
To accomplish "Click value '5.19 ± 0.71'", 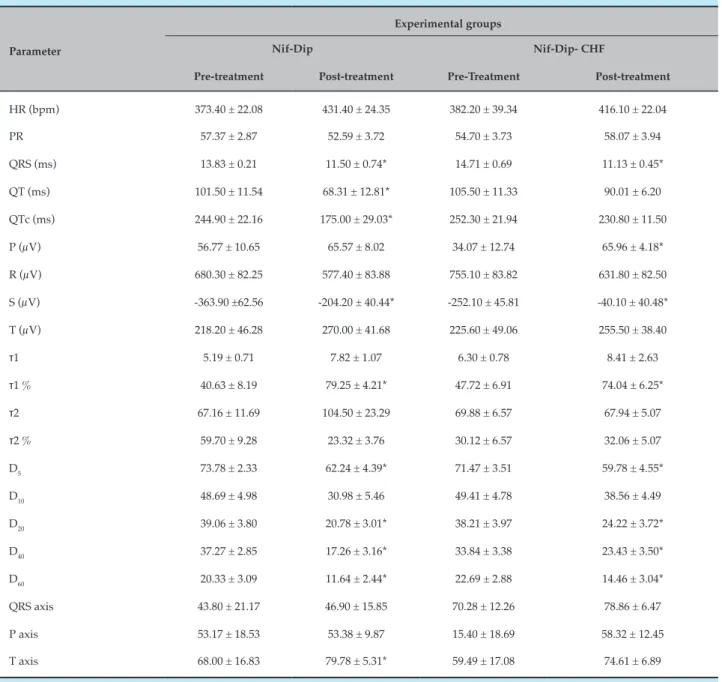I will point(228,357).
